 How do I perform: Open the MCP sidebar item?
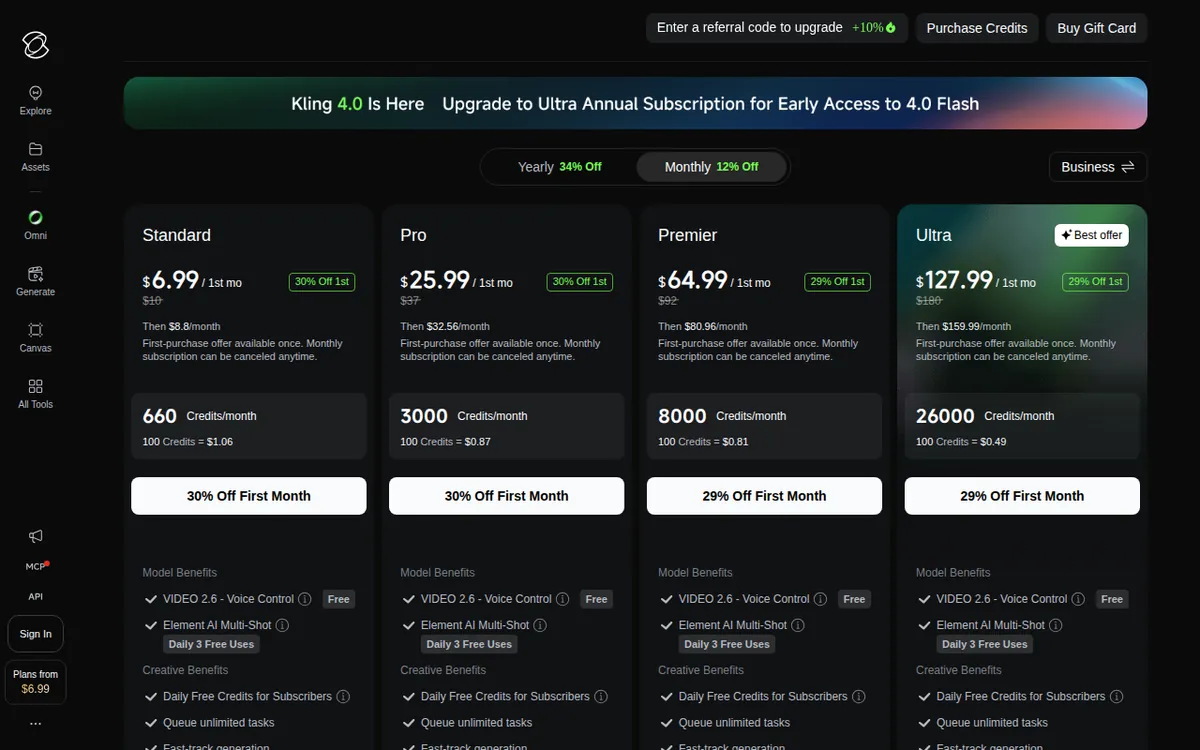click(35, 566)
